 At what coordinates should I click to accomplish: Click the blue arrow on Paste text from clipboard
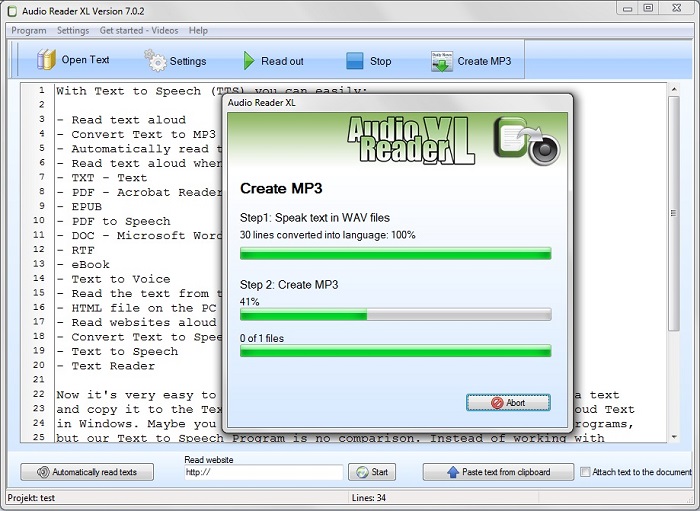tap(453, 472)
